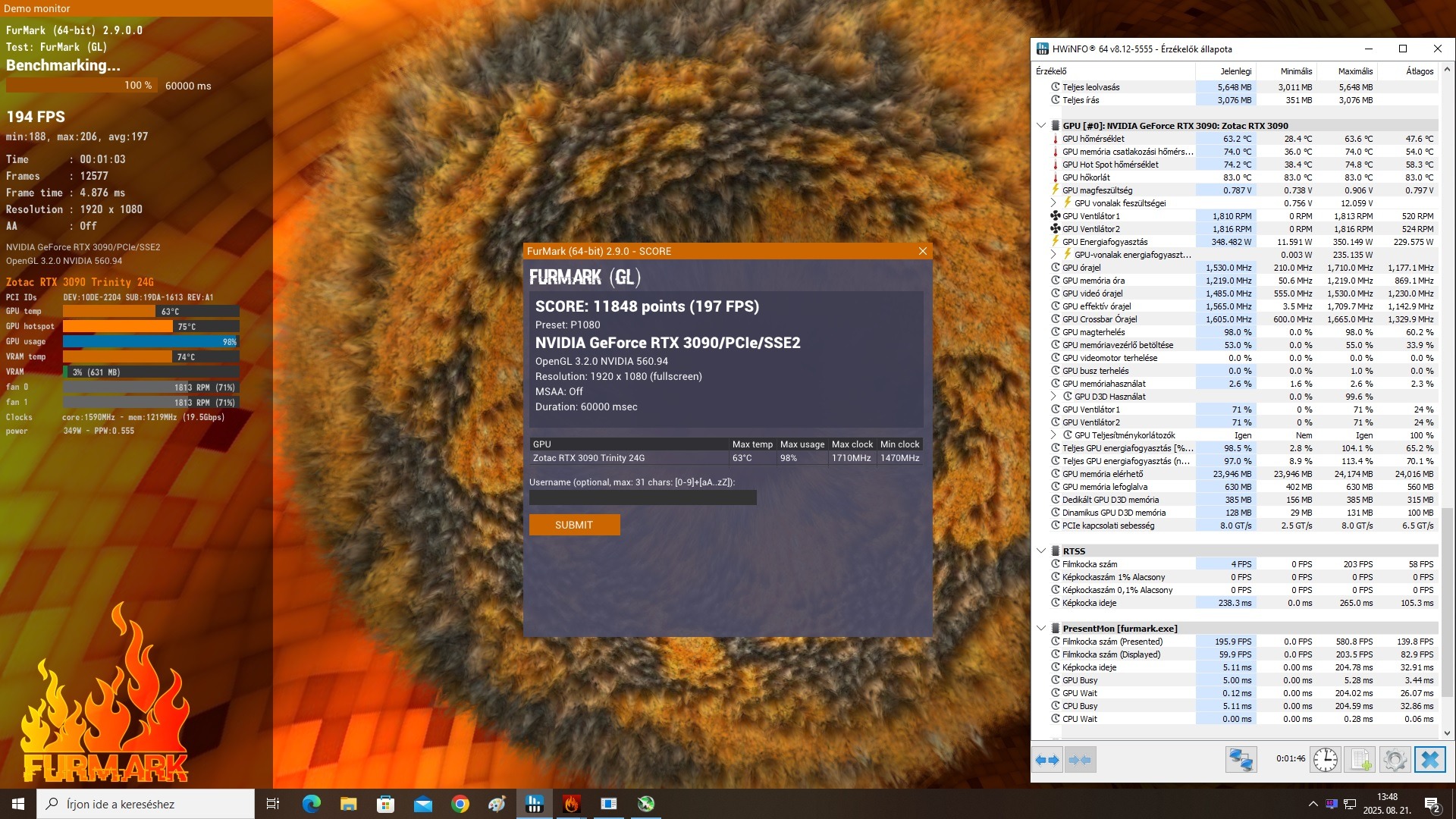Image resolution: width=1456 pixels, height=819 pixels.
Task: Click the Username input field
Action: pyautogui.click(x=642, y=498)
